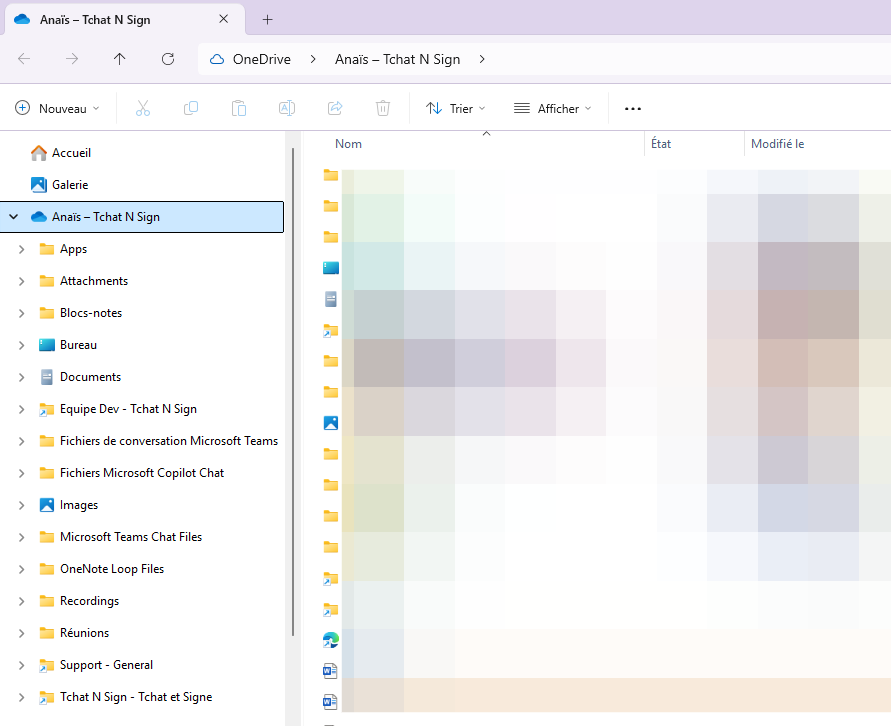Click the Edge shortcut icon in file list
This screenshot has width=891, height=726.
[x=331, y=640]
